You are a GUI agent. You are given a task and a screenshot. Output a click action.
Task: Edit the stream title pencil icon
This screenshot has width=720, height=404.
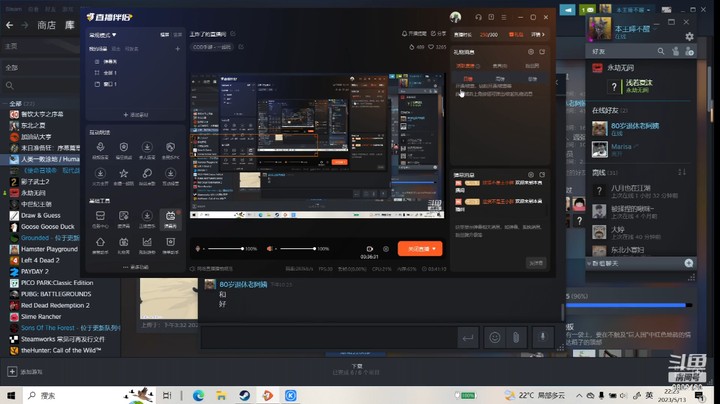click(x=233, y=34)
